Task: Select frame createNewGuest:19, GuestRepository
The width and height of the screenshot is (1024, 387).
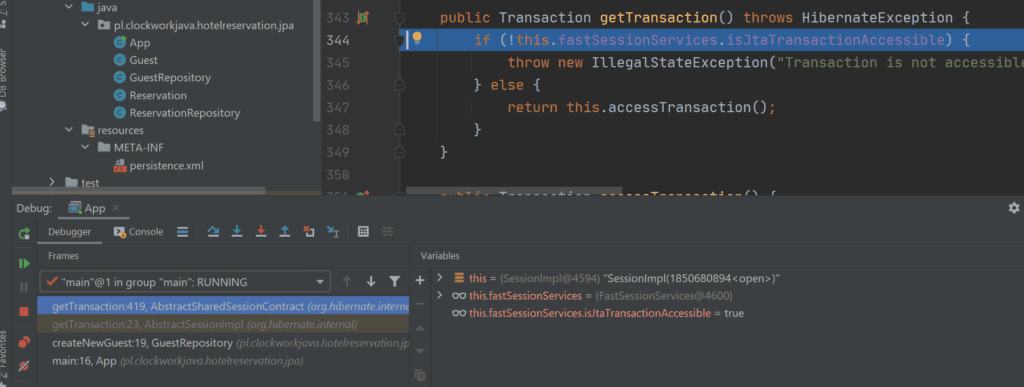Action: [223, 343]
